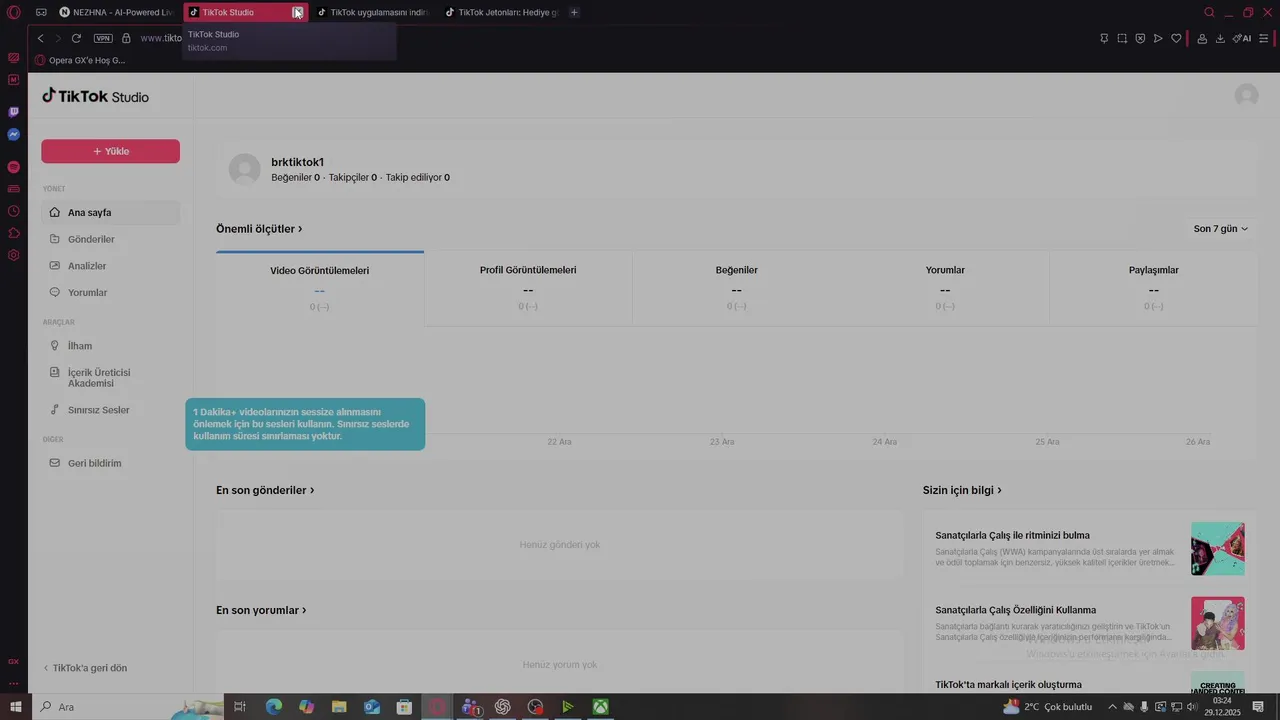Open Yorumlar in the sidebar
The image size is (1280, 720).
(x=110, y=293)
